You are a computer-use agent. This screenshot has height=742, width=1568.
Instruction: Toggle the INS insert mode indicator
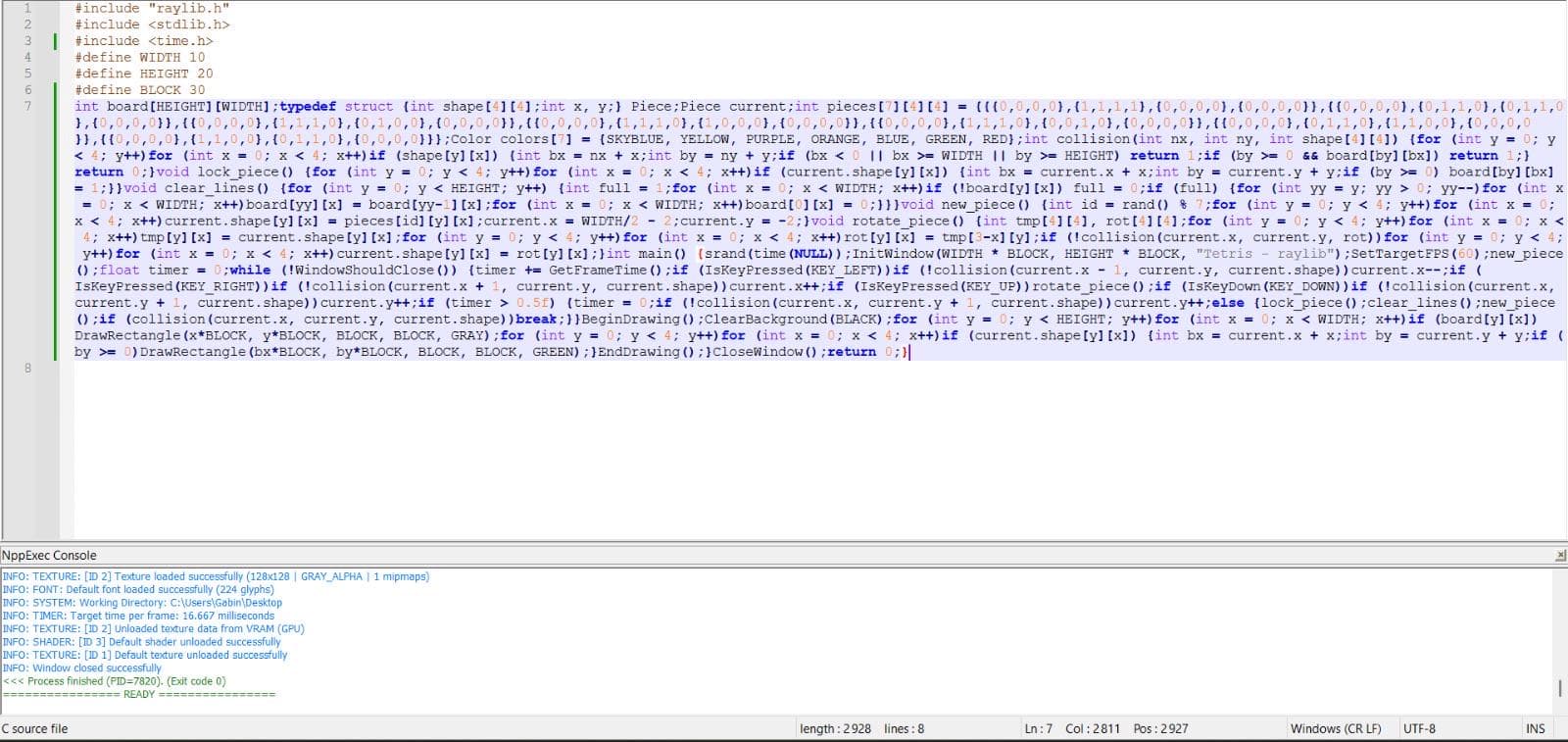[x=1536, y=728]
